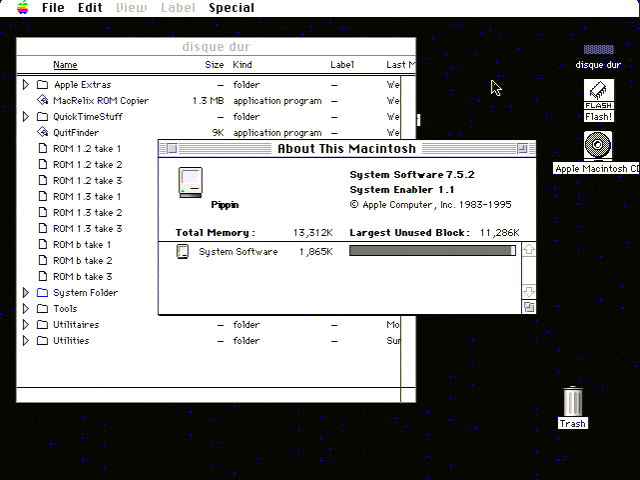Viewport: 640px width, 480px height.
Task: Select the ROM b take 2 document icon
Action: pyautogui.click(x=42, y=260)
